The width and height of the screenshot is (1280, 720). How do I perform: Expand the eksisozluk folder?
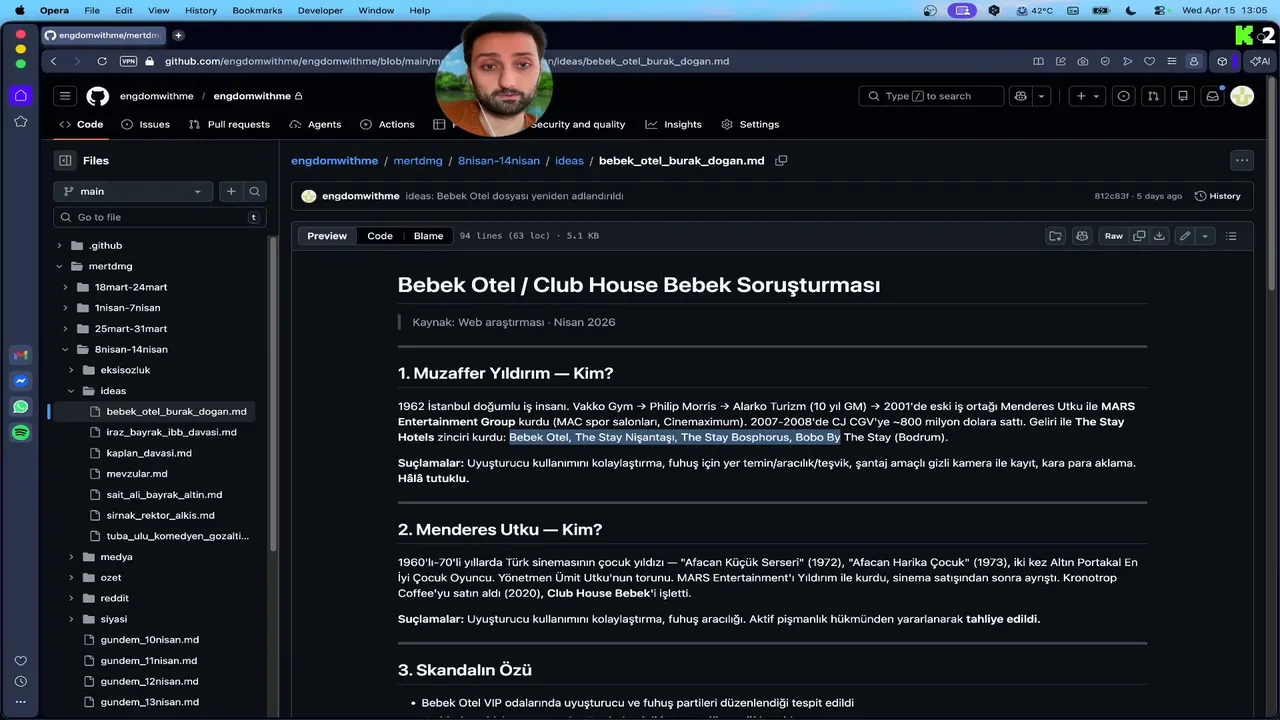point(71,371)
